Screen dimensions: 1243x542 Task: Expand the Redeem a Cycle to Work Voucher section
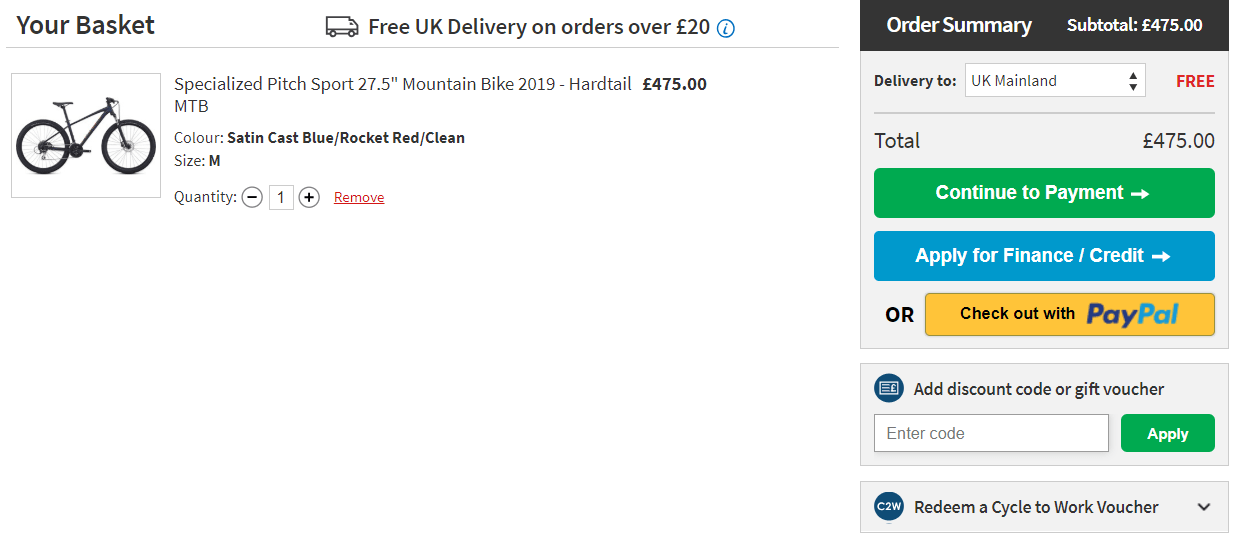(x=1204, y=507)
